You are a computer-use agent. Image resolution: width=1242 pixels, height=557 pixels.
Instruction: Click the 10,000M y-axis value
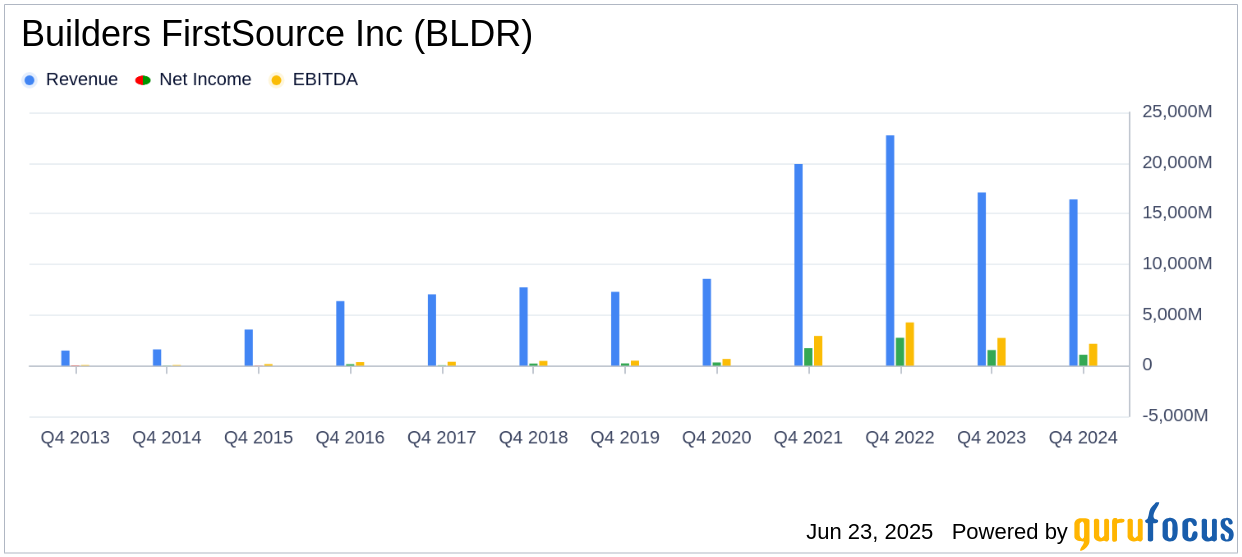pyautogui.click(x=1178, y=264)
